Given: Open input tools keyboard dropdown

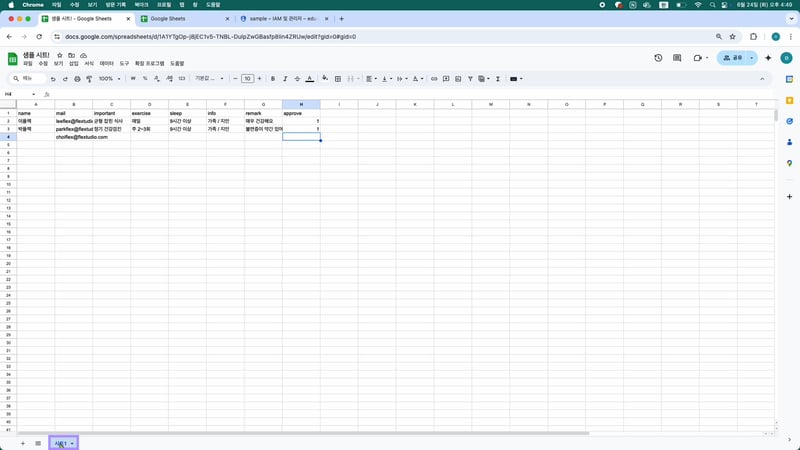Looking at the screenshot, I should coord(516,79).
